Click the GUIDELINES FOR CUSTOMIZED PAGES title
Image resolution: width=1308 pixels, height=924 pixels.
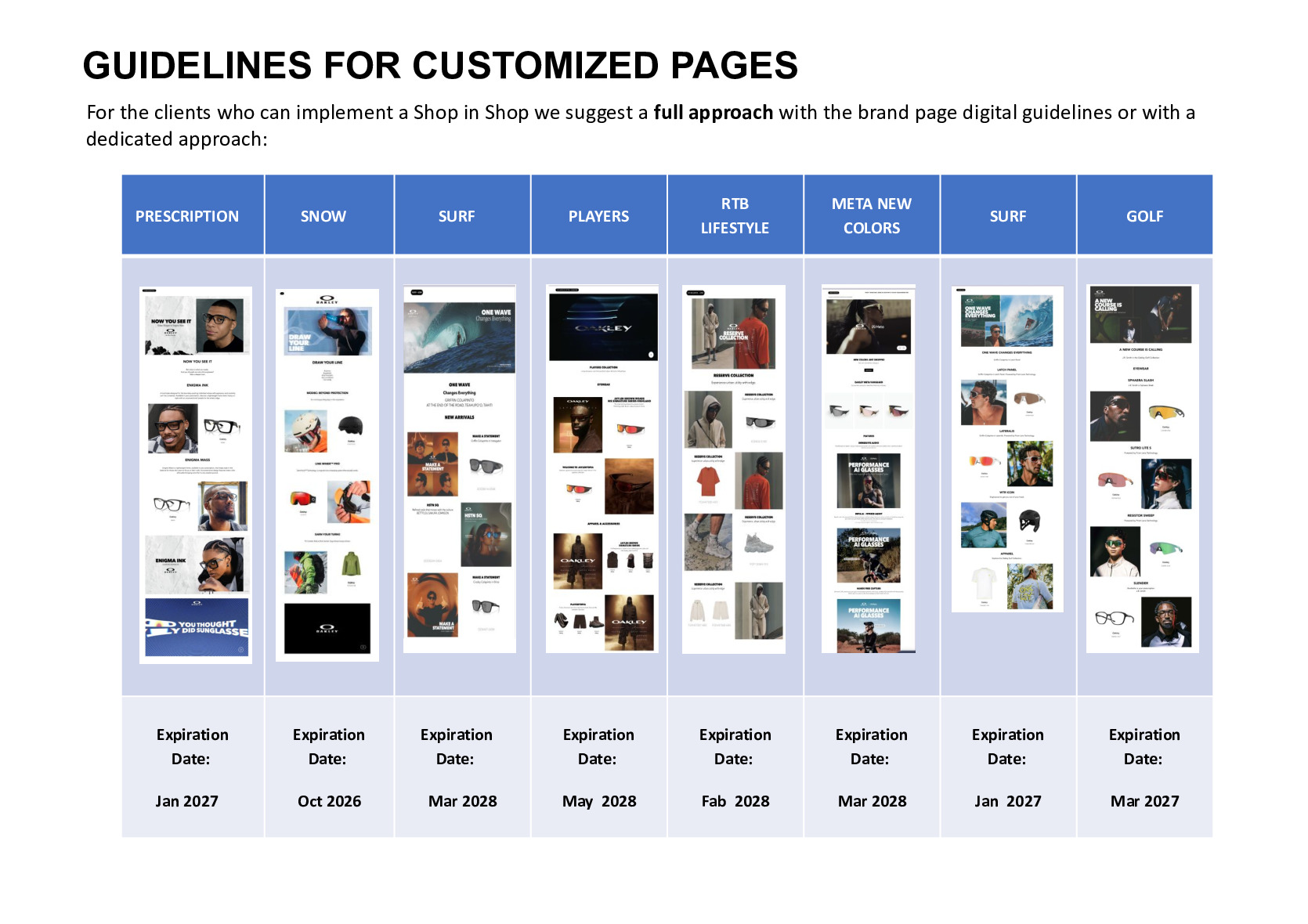point(440,65)
